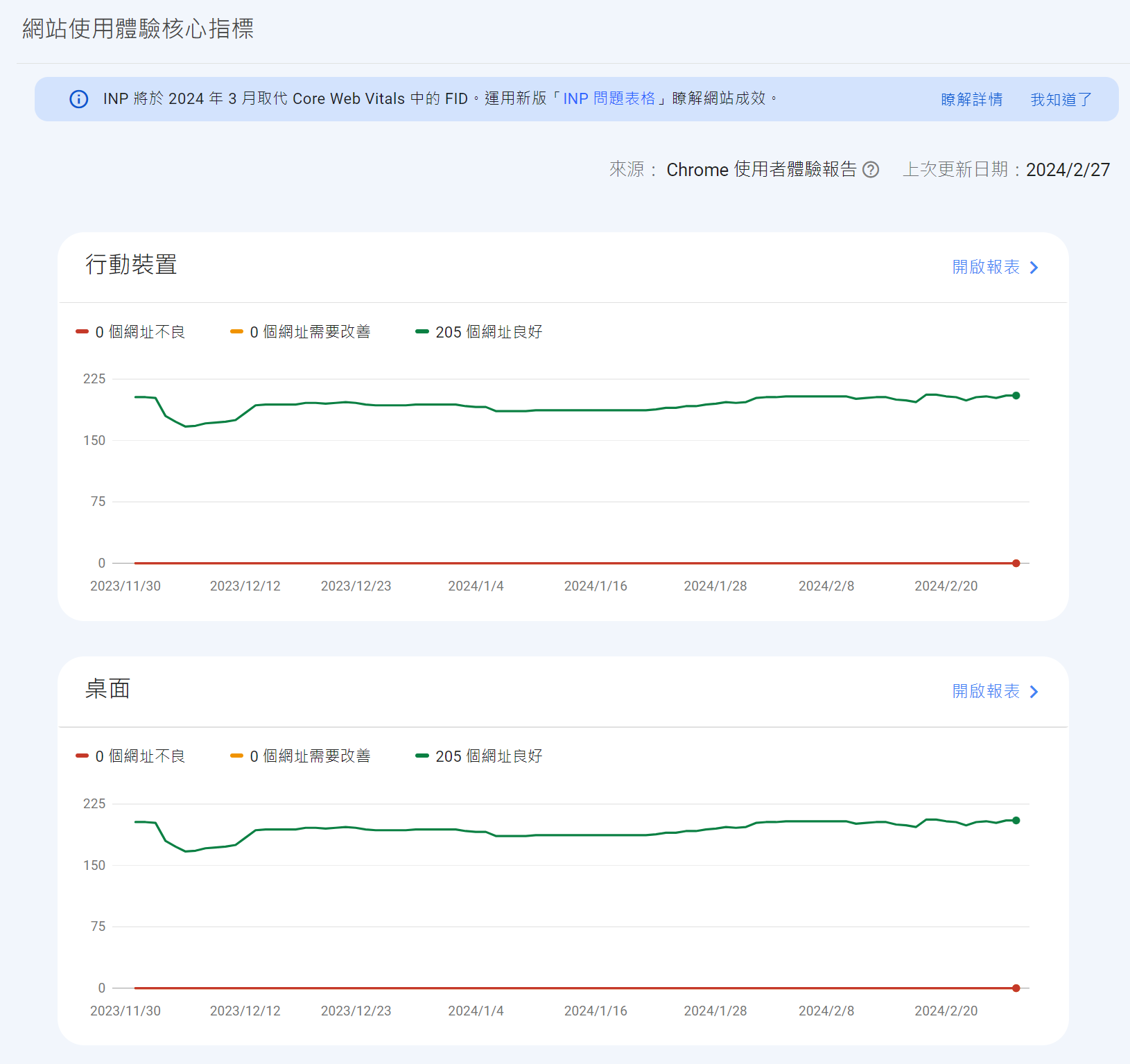
Task: Dismiss the banner with 我知道了
Action: 1061,100
